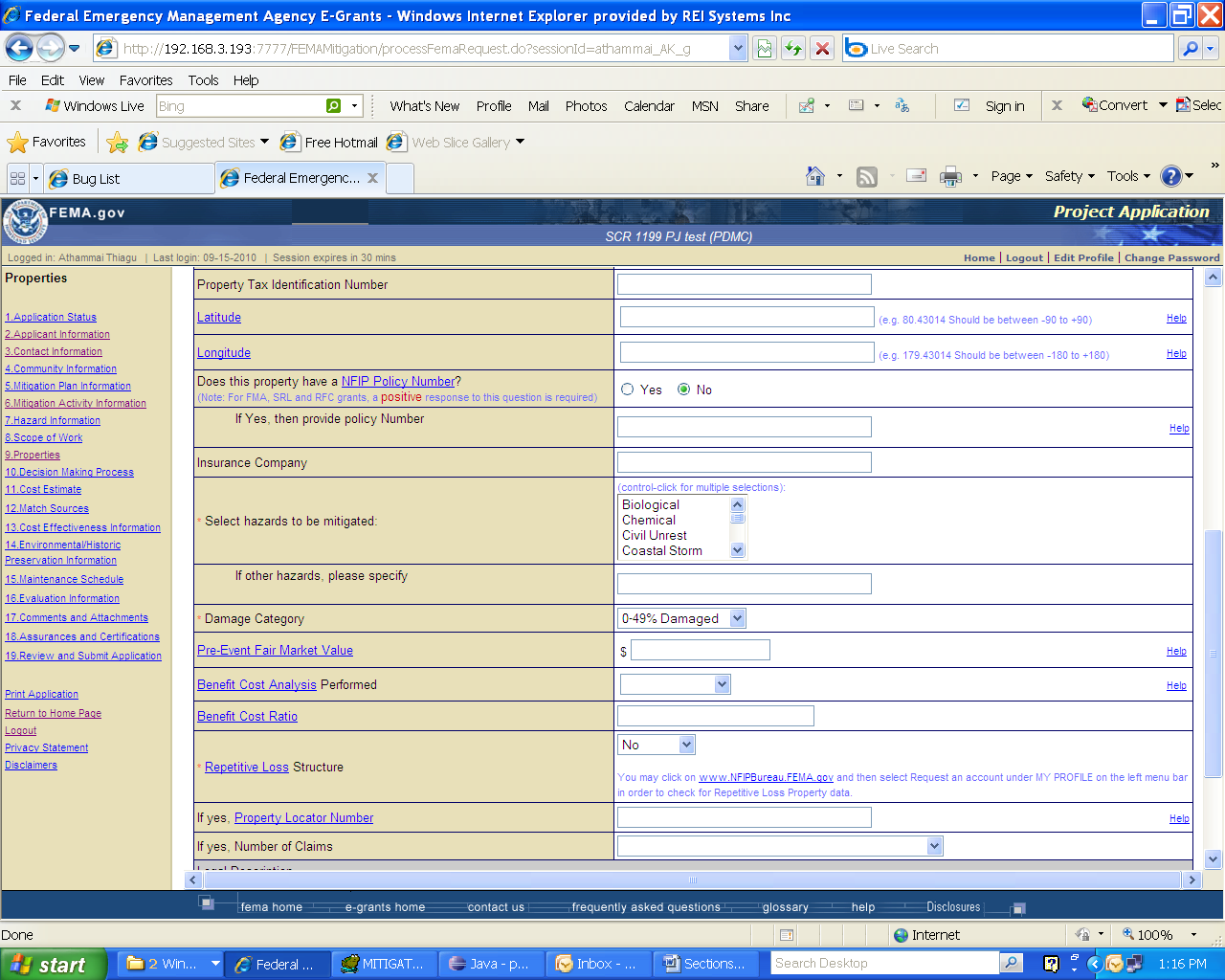Viewport: 1225px width, 980px height.
Task: Click the Print toolbar icon
Action: 950,176
